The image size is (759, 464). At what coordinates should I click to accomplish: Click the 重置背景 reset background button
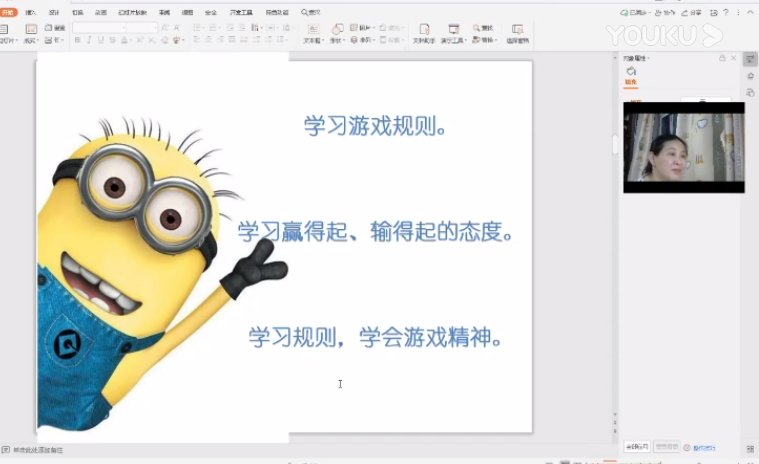point(667,447)
